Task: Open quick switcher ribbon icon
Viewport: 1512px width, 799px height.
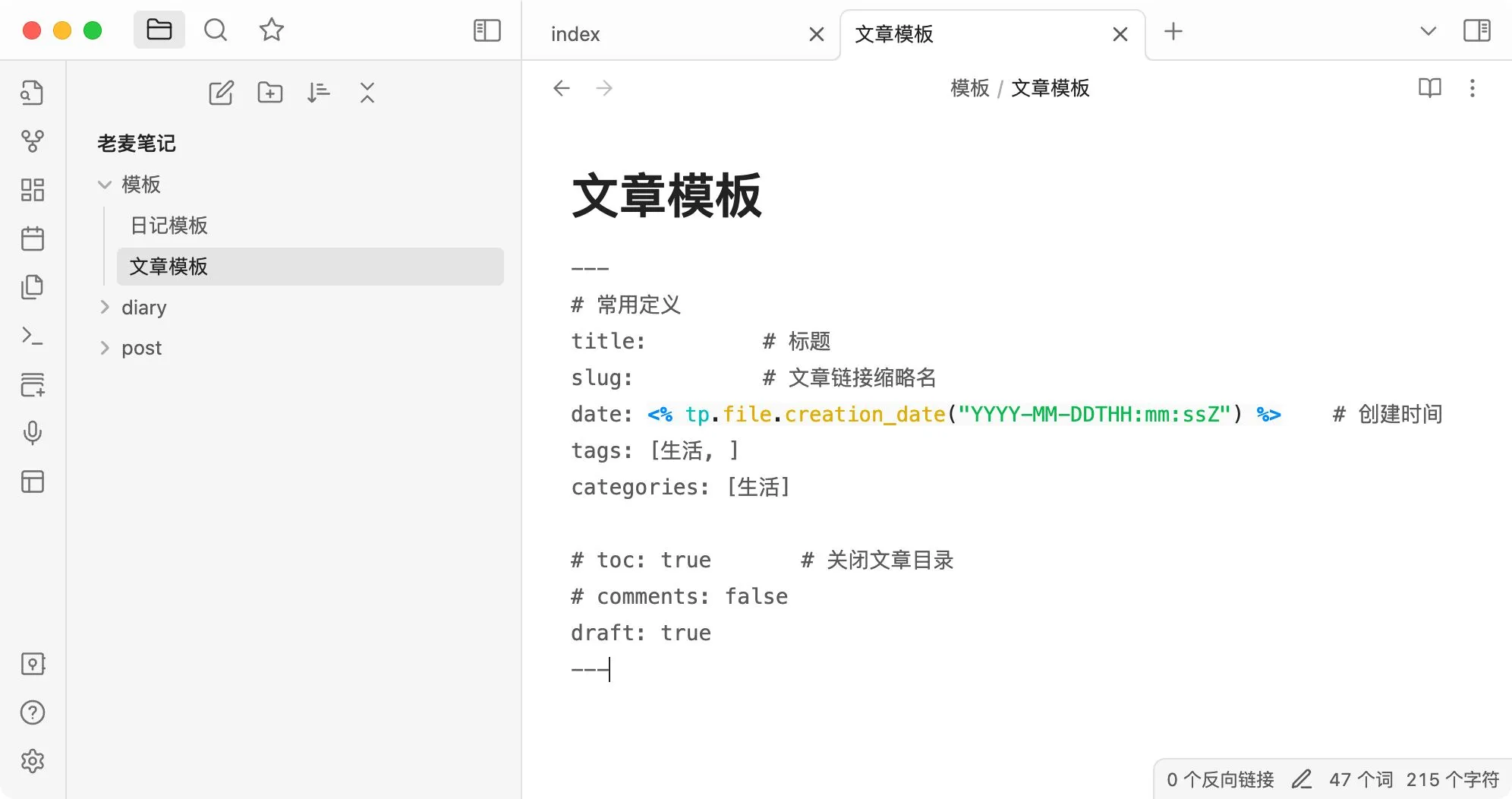Action: tap(32, 93)
